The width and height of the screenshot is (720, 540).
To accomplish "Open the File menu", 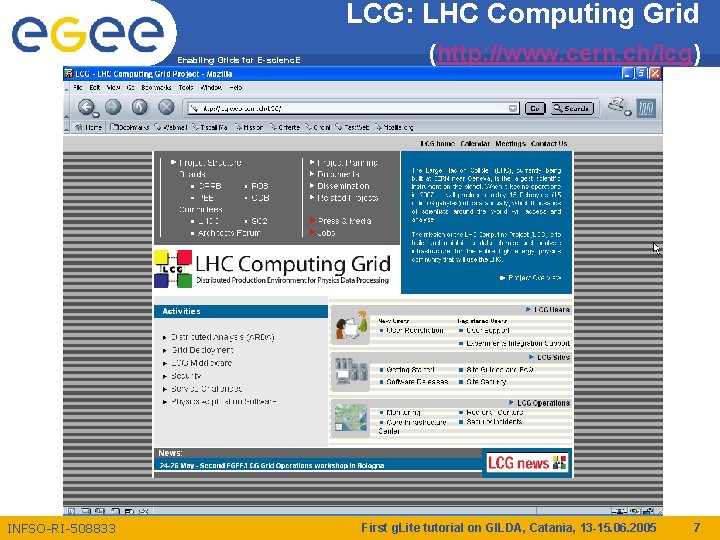I will click(x=78, y=87).
